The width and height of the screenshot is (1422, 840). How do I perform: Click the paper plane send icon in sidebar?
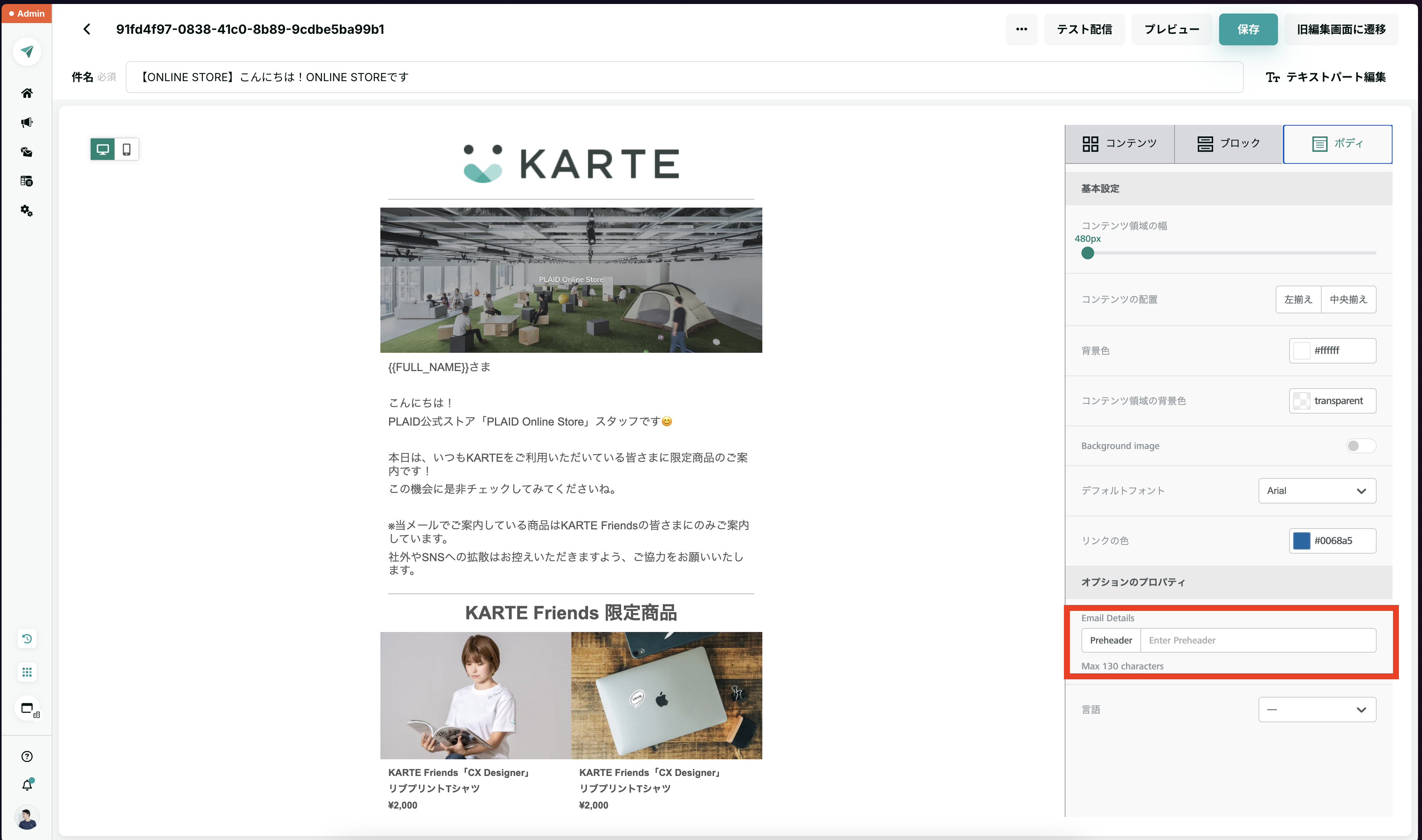(x=27, y=52)
